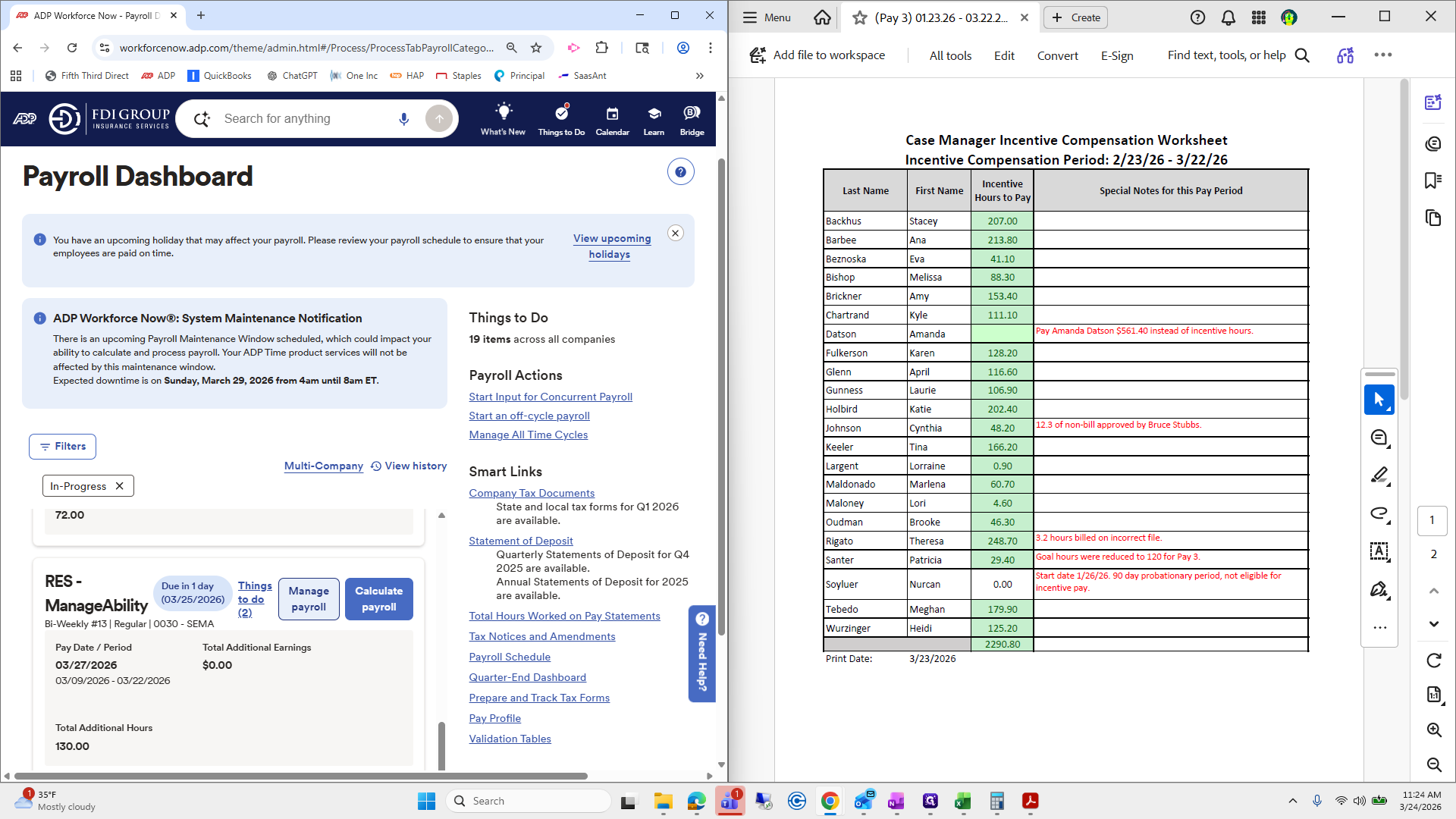Toggle the Filters panel on Payroll Dashboard
The width and height of the screenshot is (1456, 819).
pyautogui.click(x=62, y=446)
